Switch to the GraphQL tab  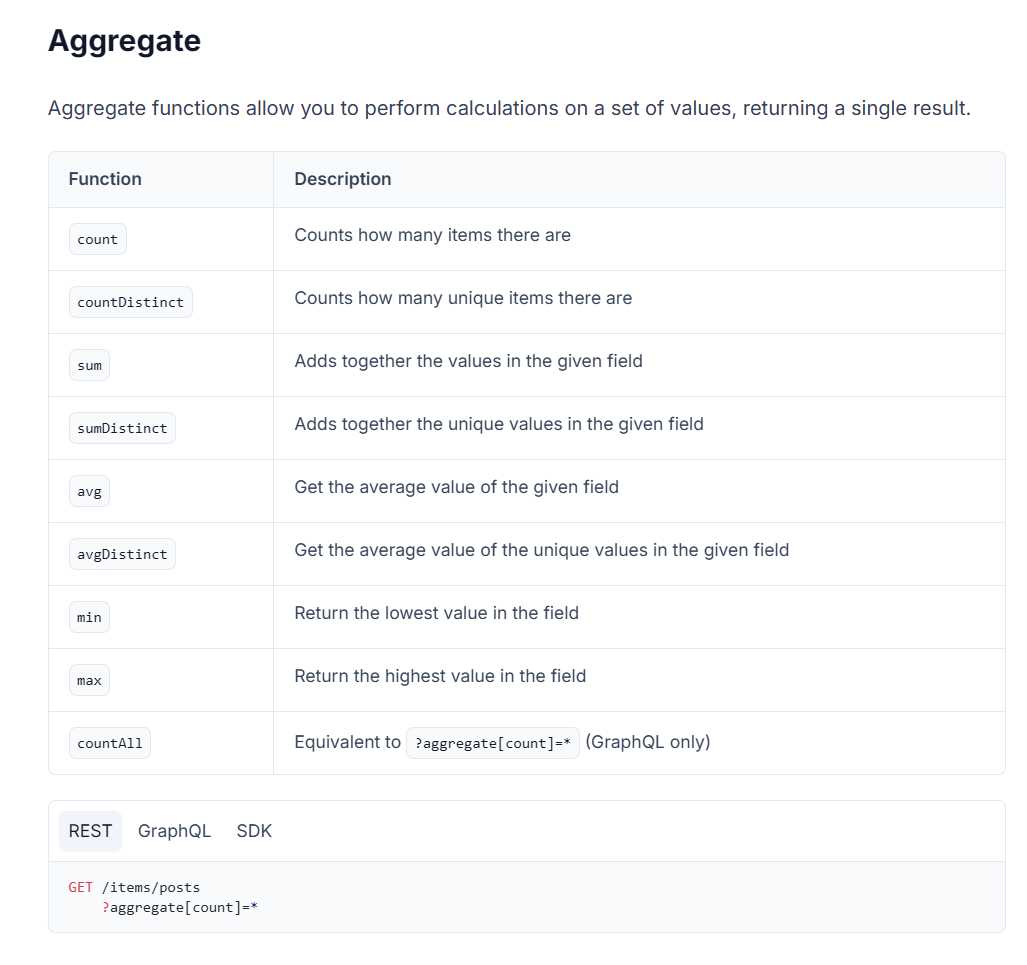coord(174,831)
